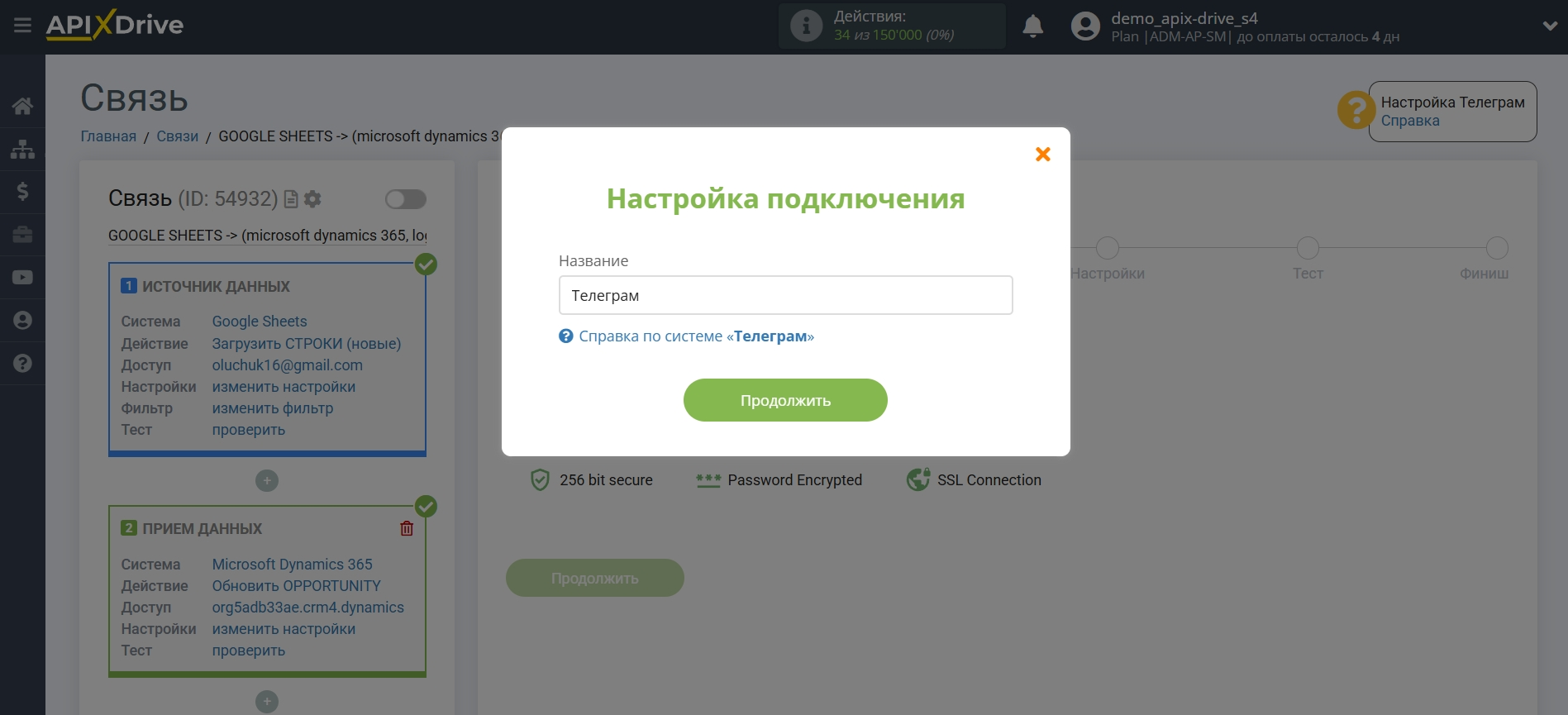The width and height of the screenshot is (1568, 715).
Task: Click receiver проверить test link
Action: click(x=249, y=650)
